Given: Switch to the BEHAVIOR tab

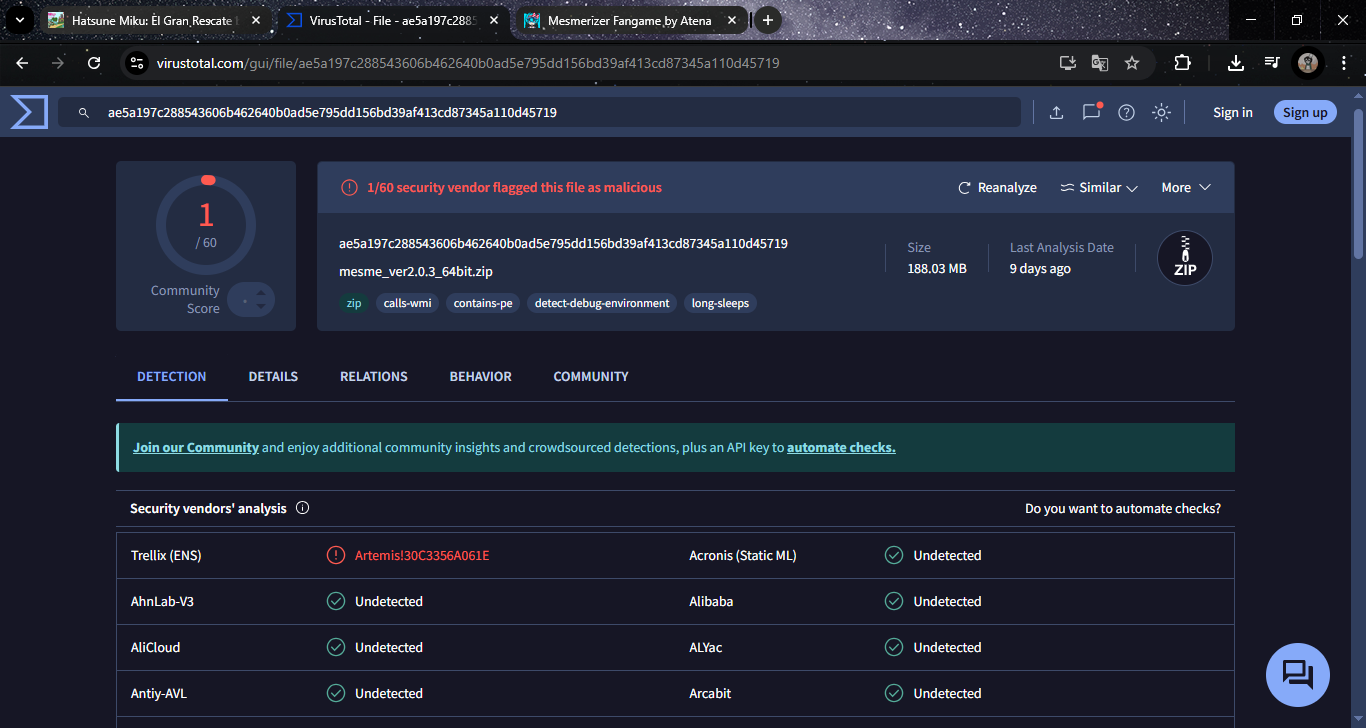Looking at the screenshot, I should click(481, 377).
